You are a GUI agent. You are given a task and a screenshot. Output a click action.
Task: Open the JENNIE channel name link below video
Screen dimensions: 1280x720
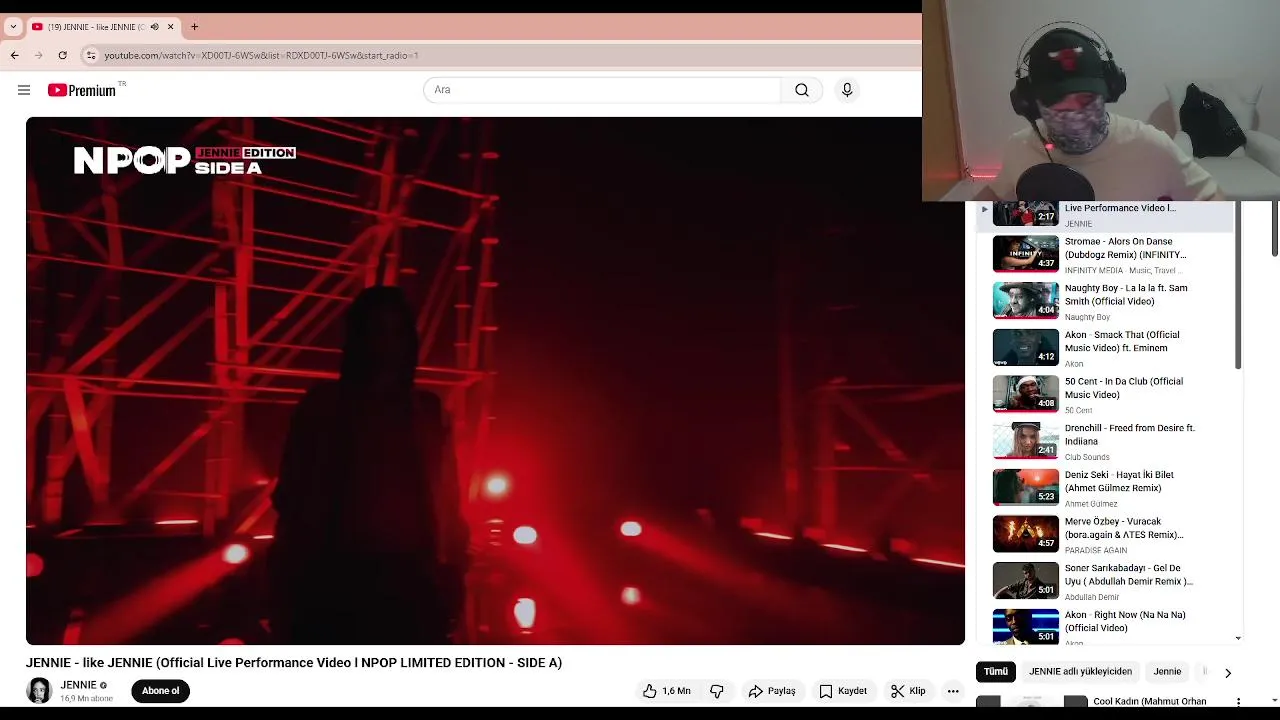[x=78, y=685]
